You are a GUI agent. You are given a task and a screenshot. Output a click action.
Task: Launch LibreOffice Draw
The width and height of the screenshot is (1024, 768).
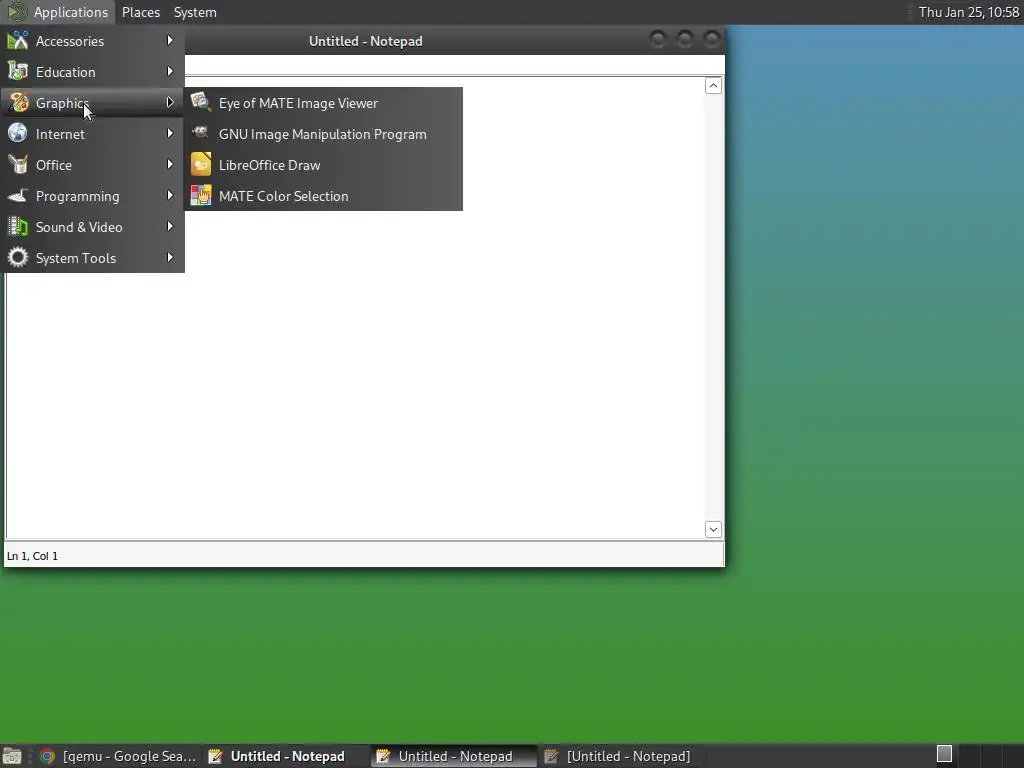[x=323, y=165]
